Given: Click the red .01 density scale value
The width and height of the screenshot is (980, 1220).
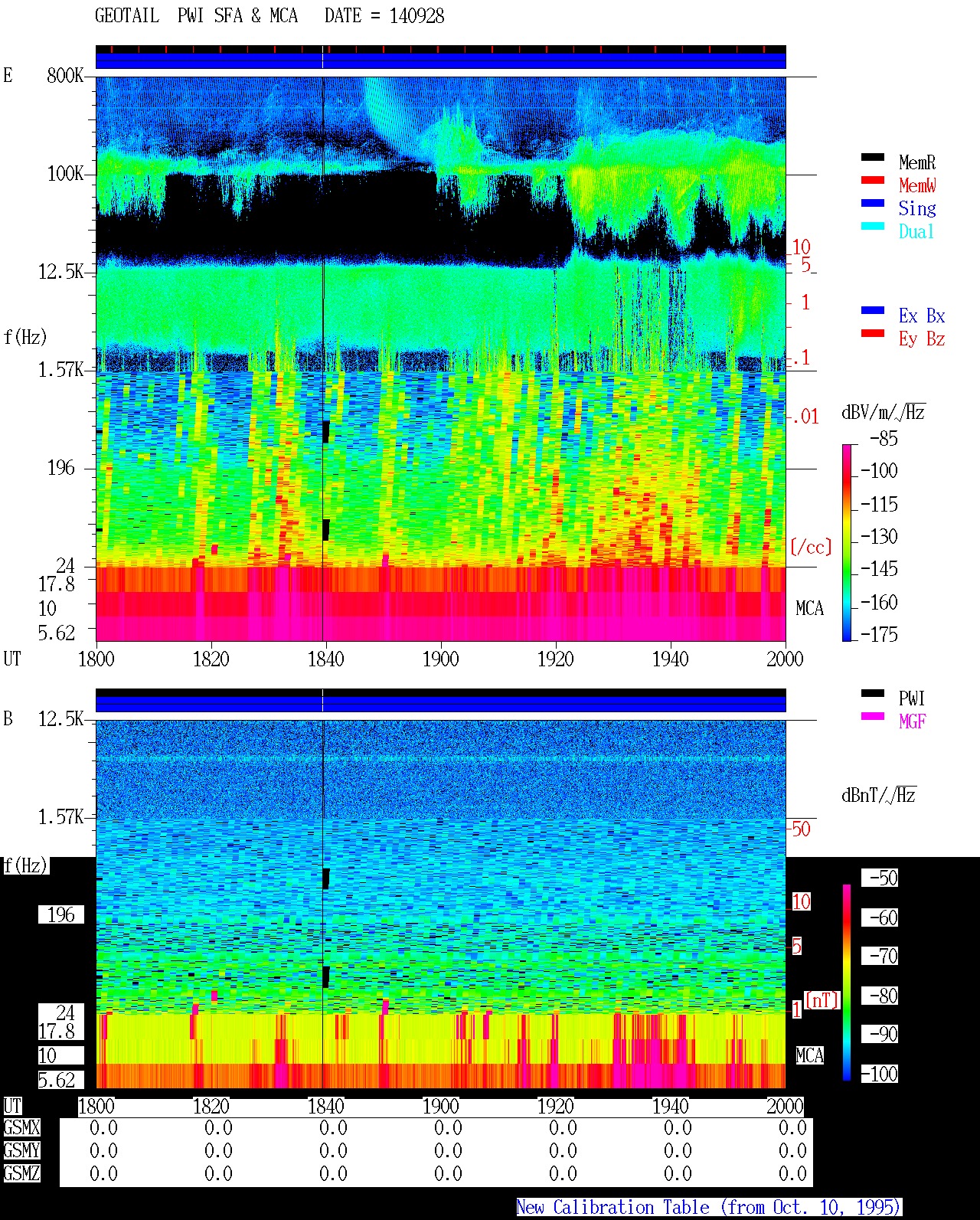Looking at the screenshot, I should click(x=805, y=417).
